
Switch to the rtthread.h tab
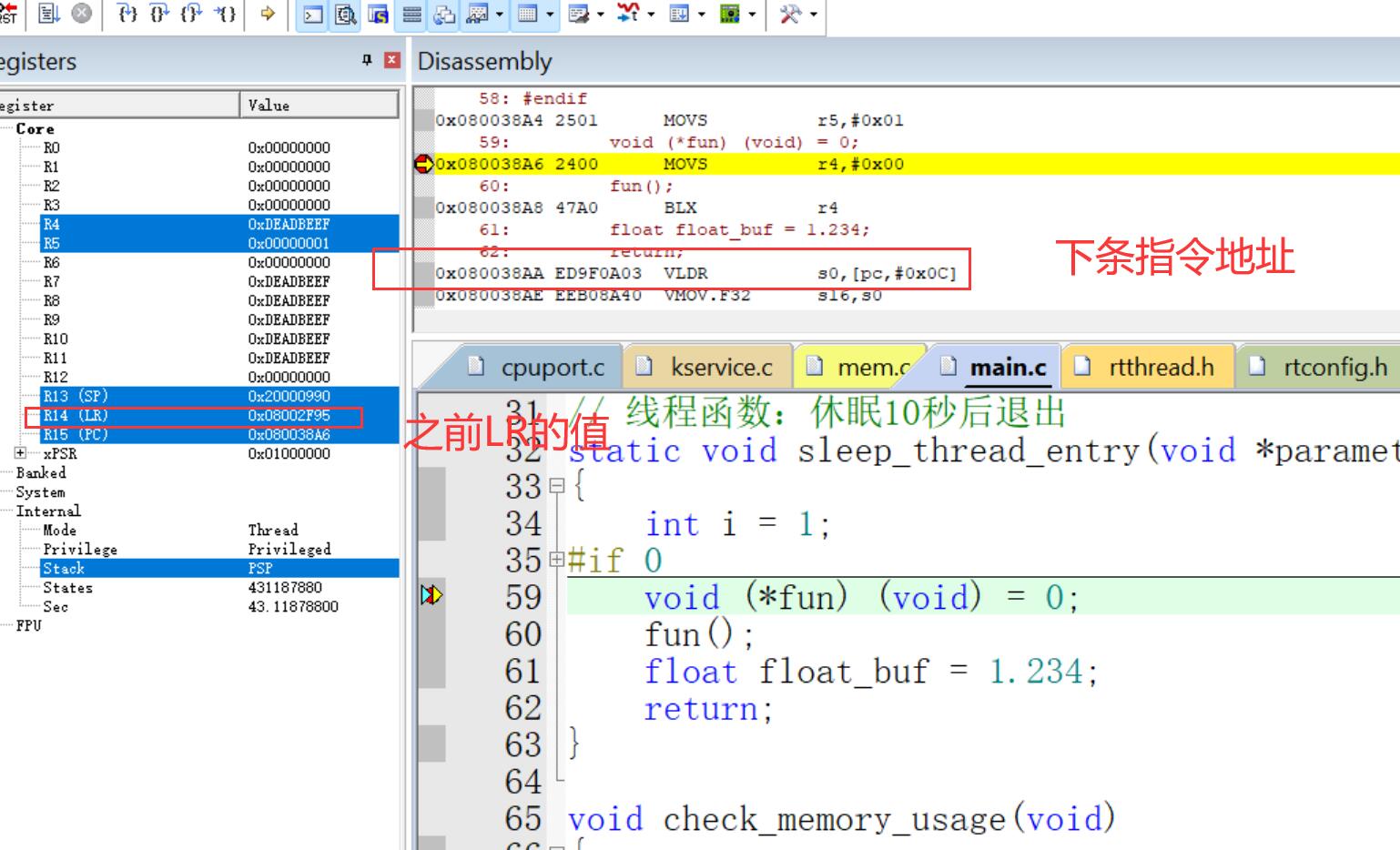pos(1149,367)
